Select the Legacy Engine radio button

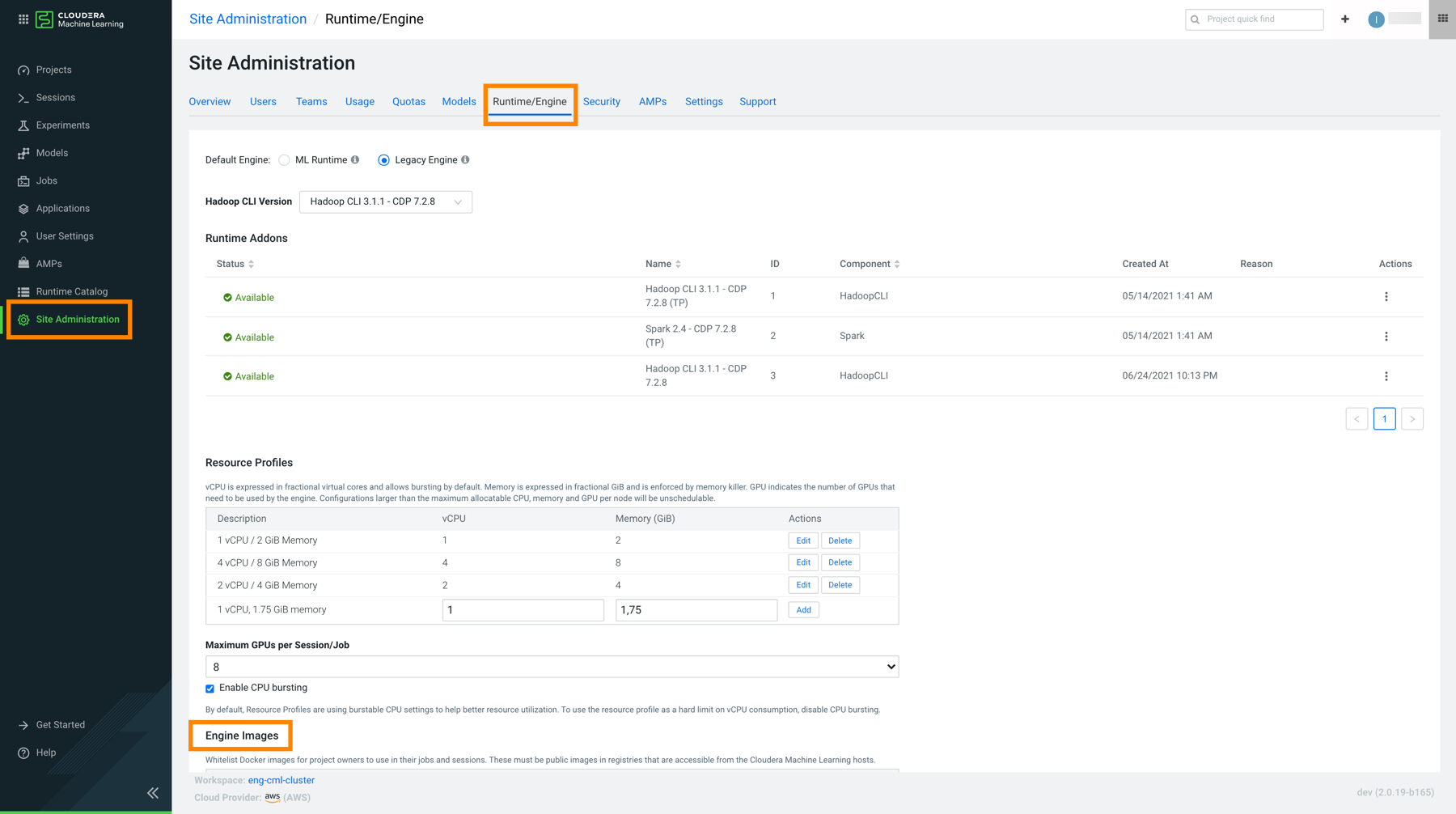coord(384,160)
